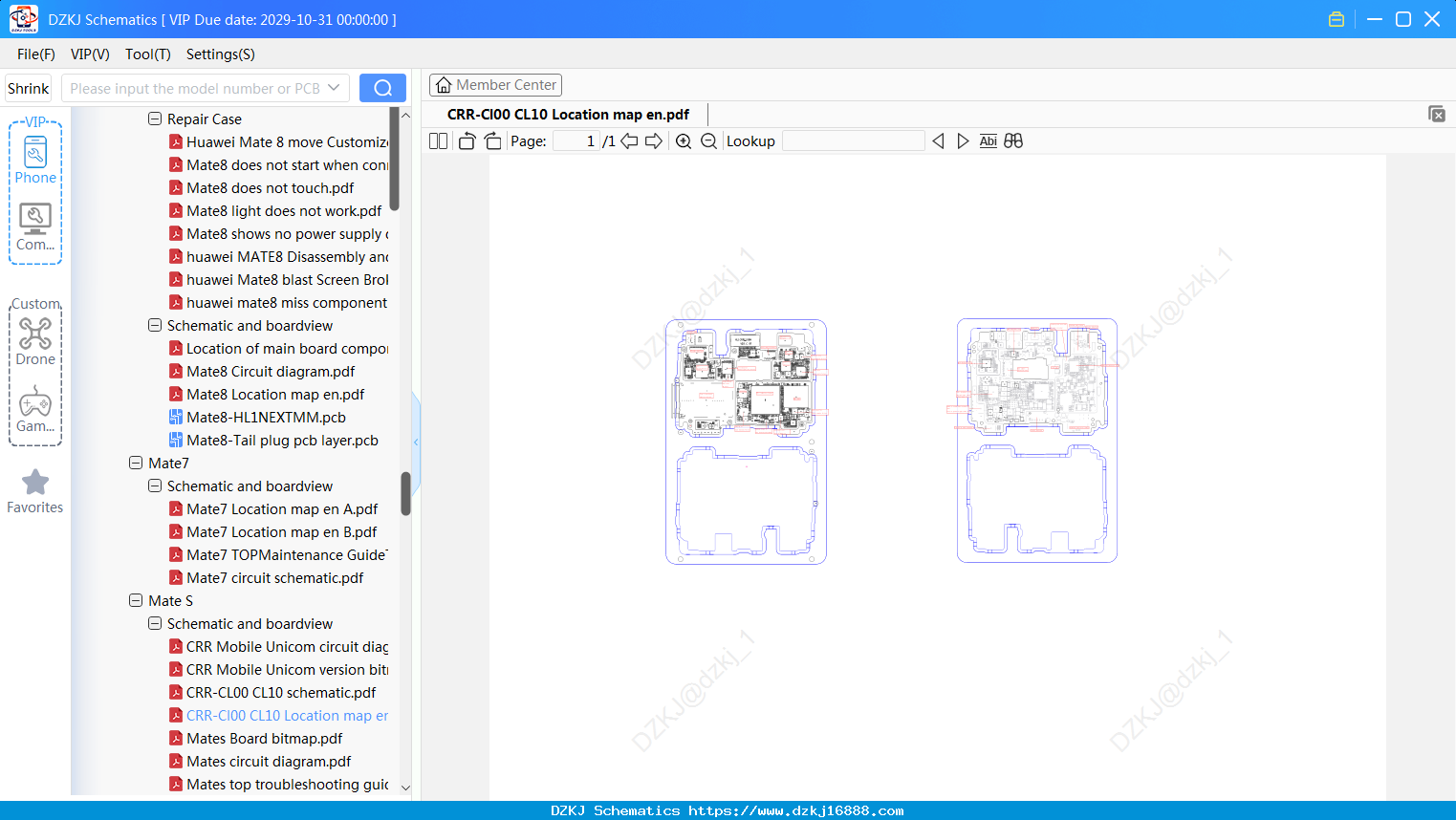Screen dimensions: 1456x820
Task: Go to previous page arrow
Action: [629, 141]
